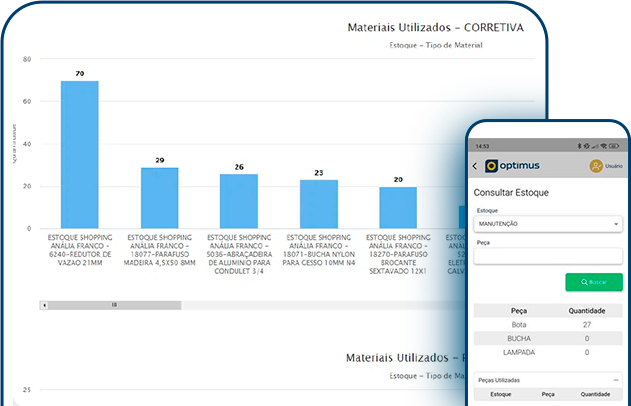
Task: Select the bar labeled 26
Action: (x=239, y=201)
